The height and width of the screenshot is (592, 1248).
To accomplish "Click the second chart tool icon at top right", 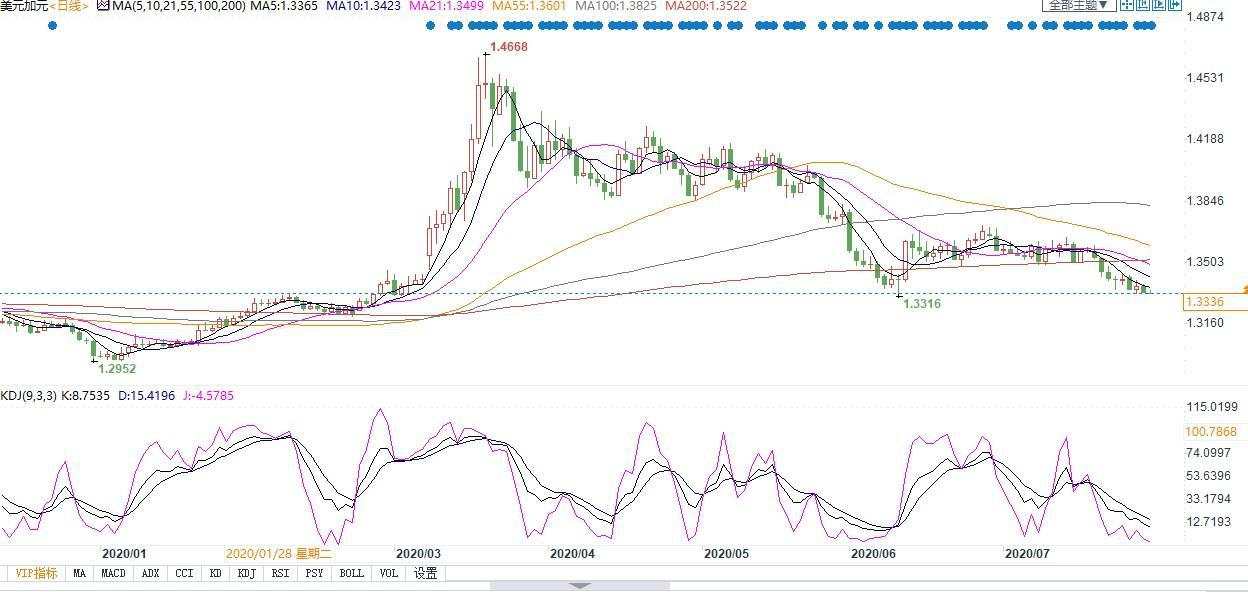I will tap(1143, 4).
